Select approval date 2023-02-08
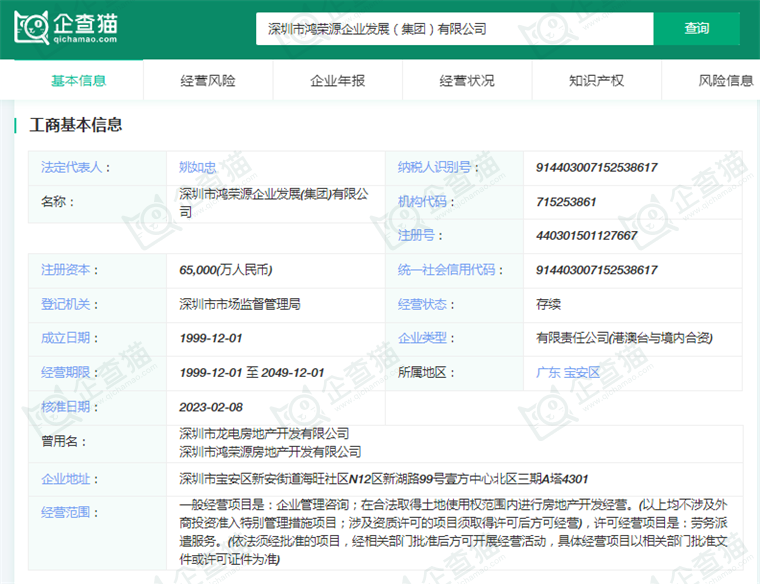760x584 pixels. [210, 407]
